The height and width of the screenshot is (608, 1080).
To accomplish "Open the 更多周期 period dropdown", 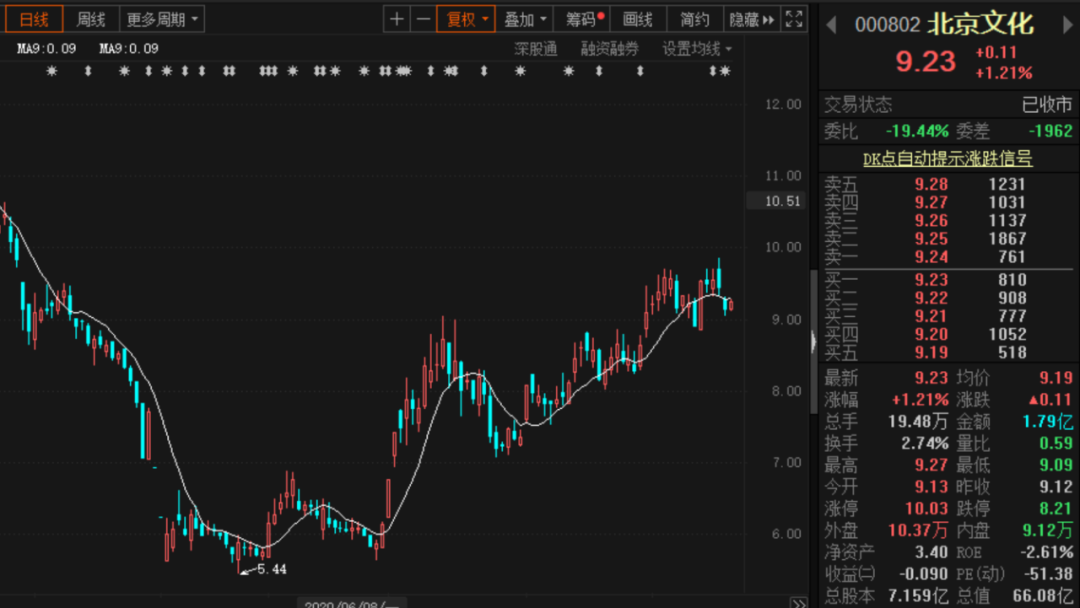I will click(163, 19).
